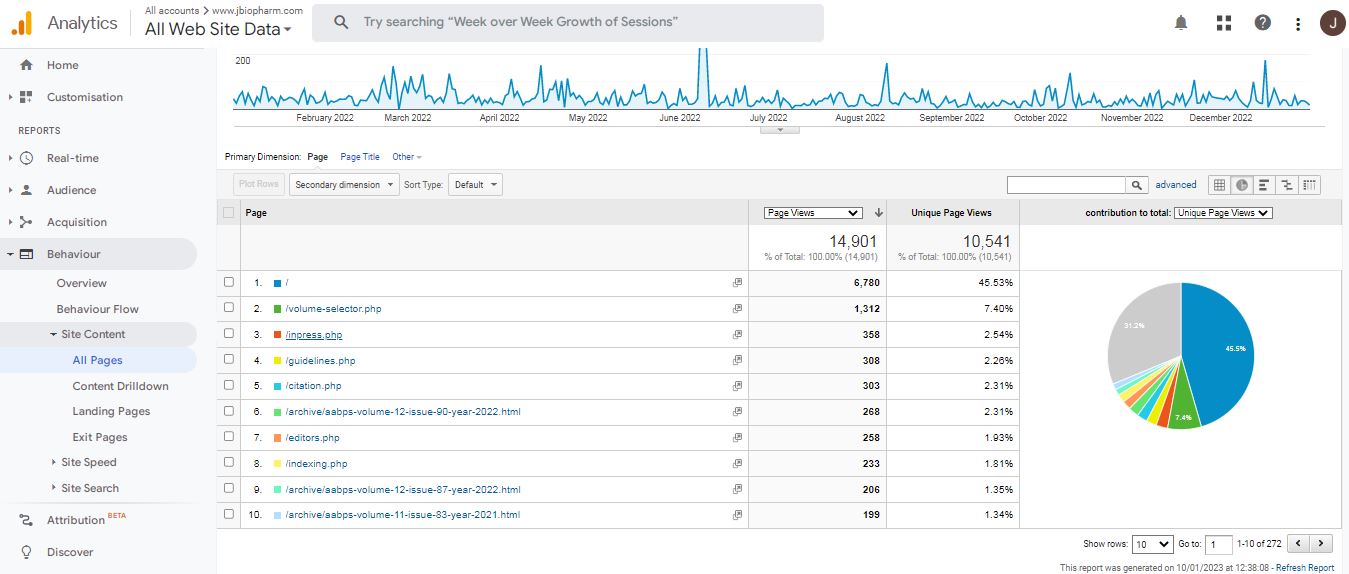Image resolution: width=1349 pixels, height=574 pixels.
Task: Click the table search magnifier button
Action: 1137,185
